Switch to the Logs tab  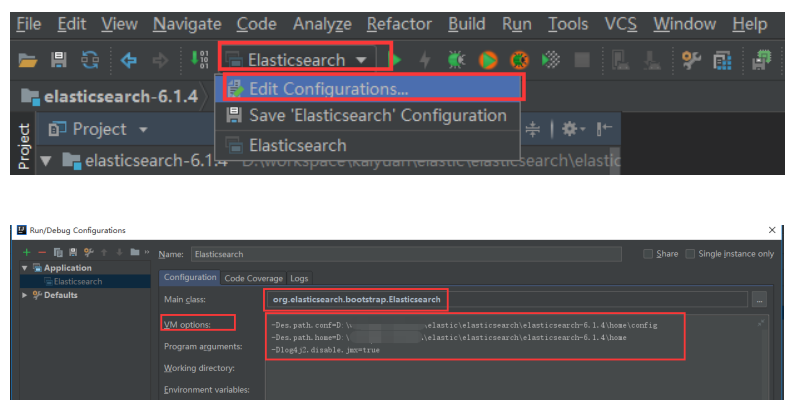299,278
